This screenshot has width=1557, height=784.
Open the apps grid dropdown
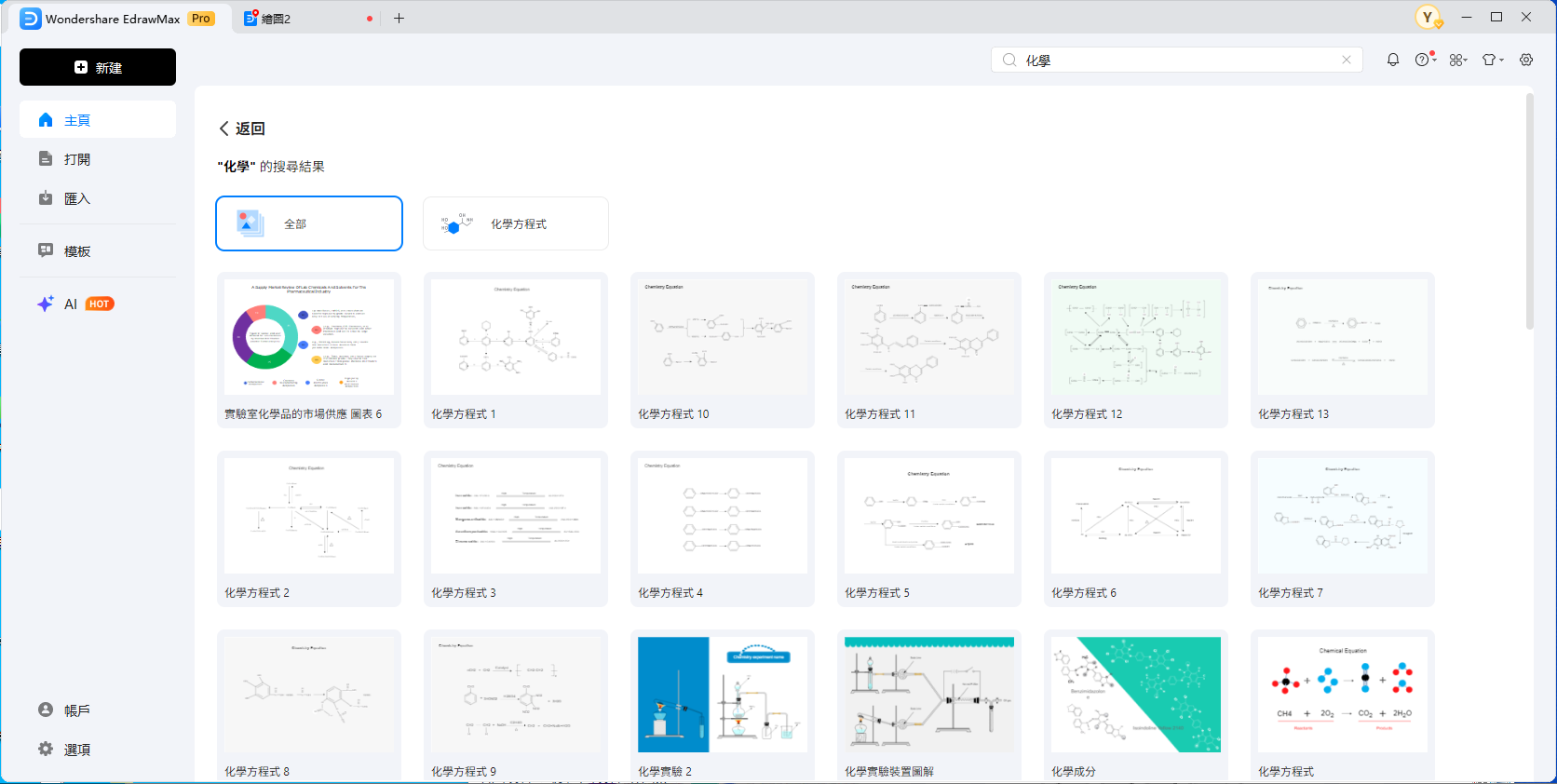coord(1457,60)
